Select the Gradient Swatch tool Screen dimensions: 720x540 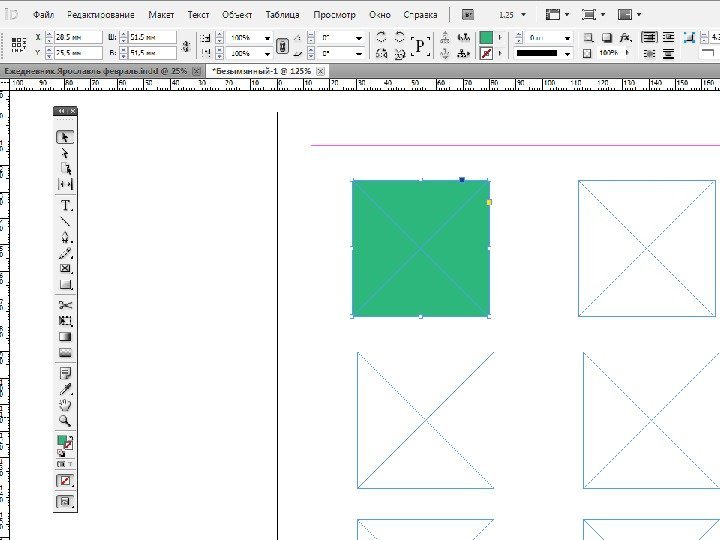pos(65,337)
